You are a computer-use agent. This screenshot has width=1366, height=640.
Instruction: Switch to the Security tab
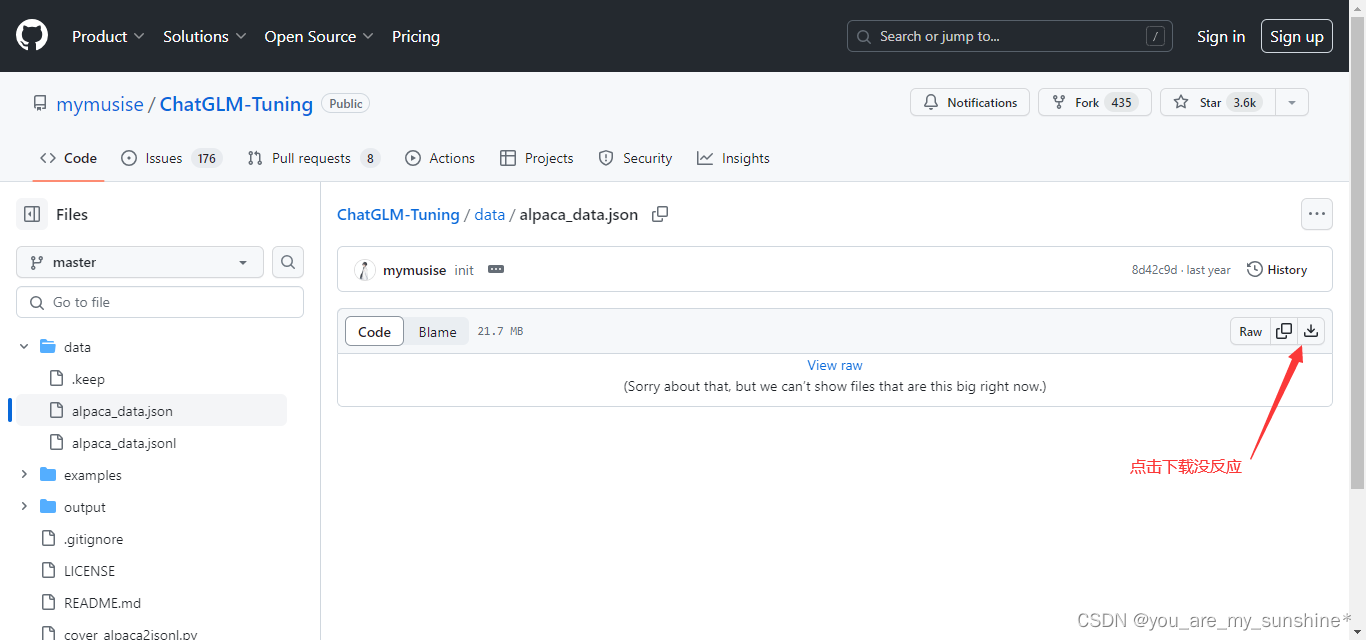635,158
